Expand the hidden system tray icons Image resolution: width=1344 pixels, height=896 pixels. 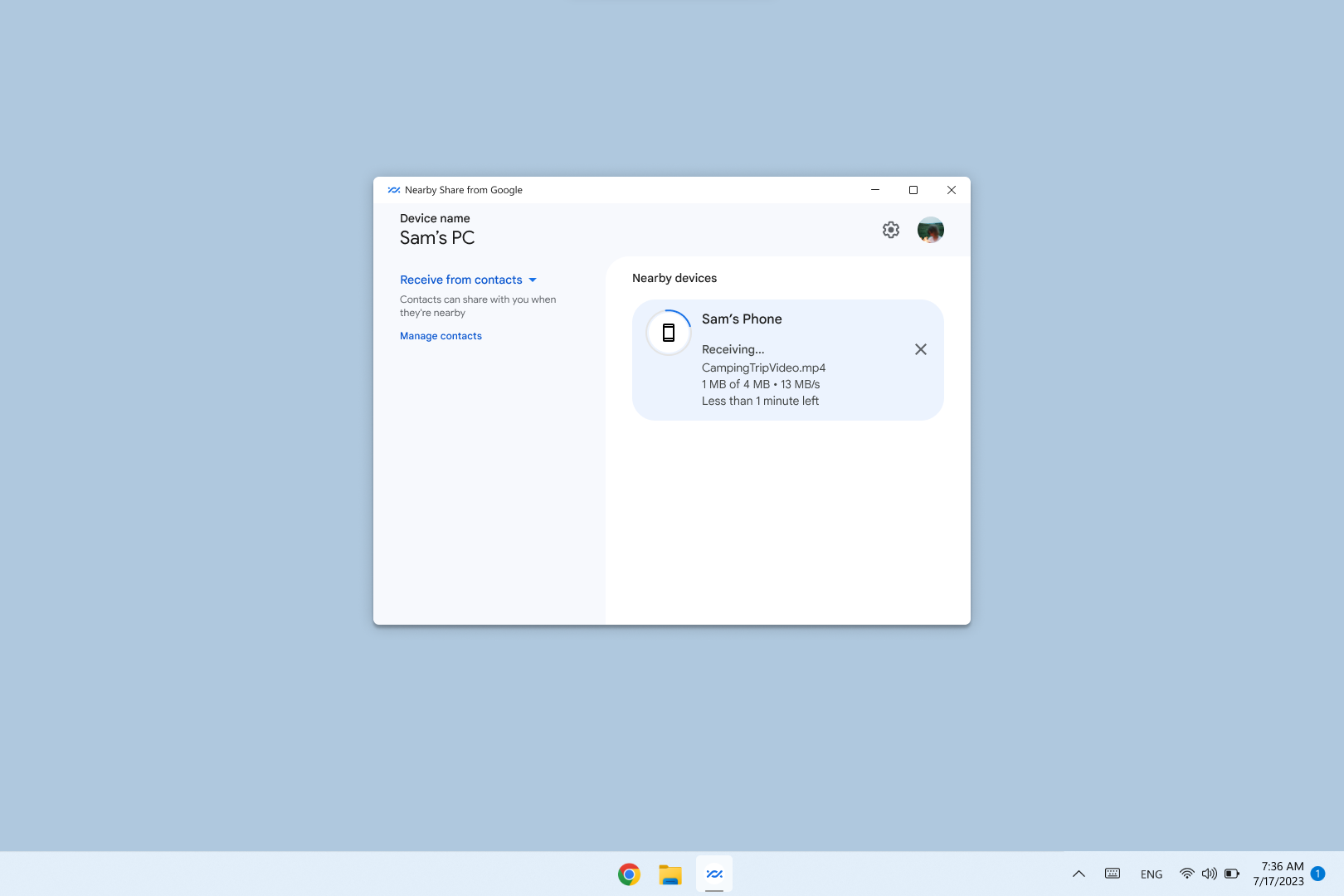[1079, 873]
